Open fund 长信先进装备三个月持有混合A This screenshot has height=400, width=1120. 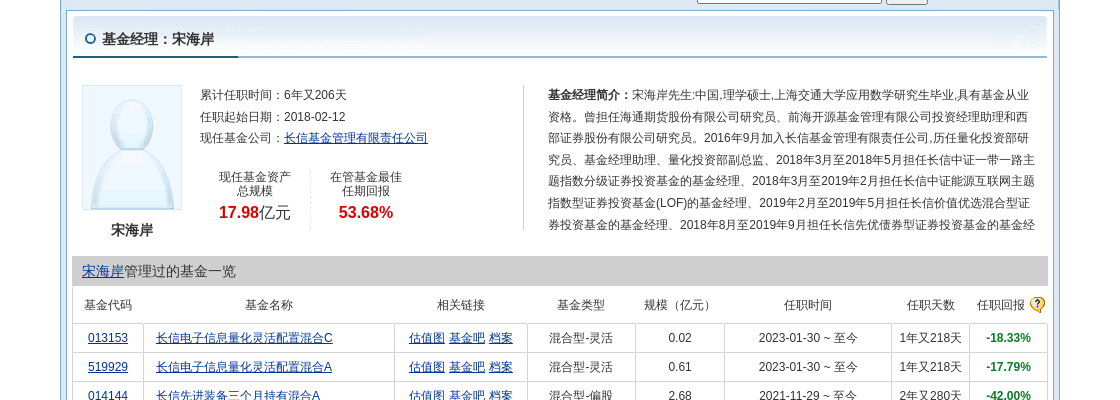coord(238,395)
